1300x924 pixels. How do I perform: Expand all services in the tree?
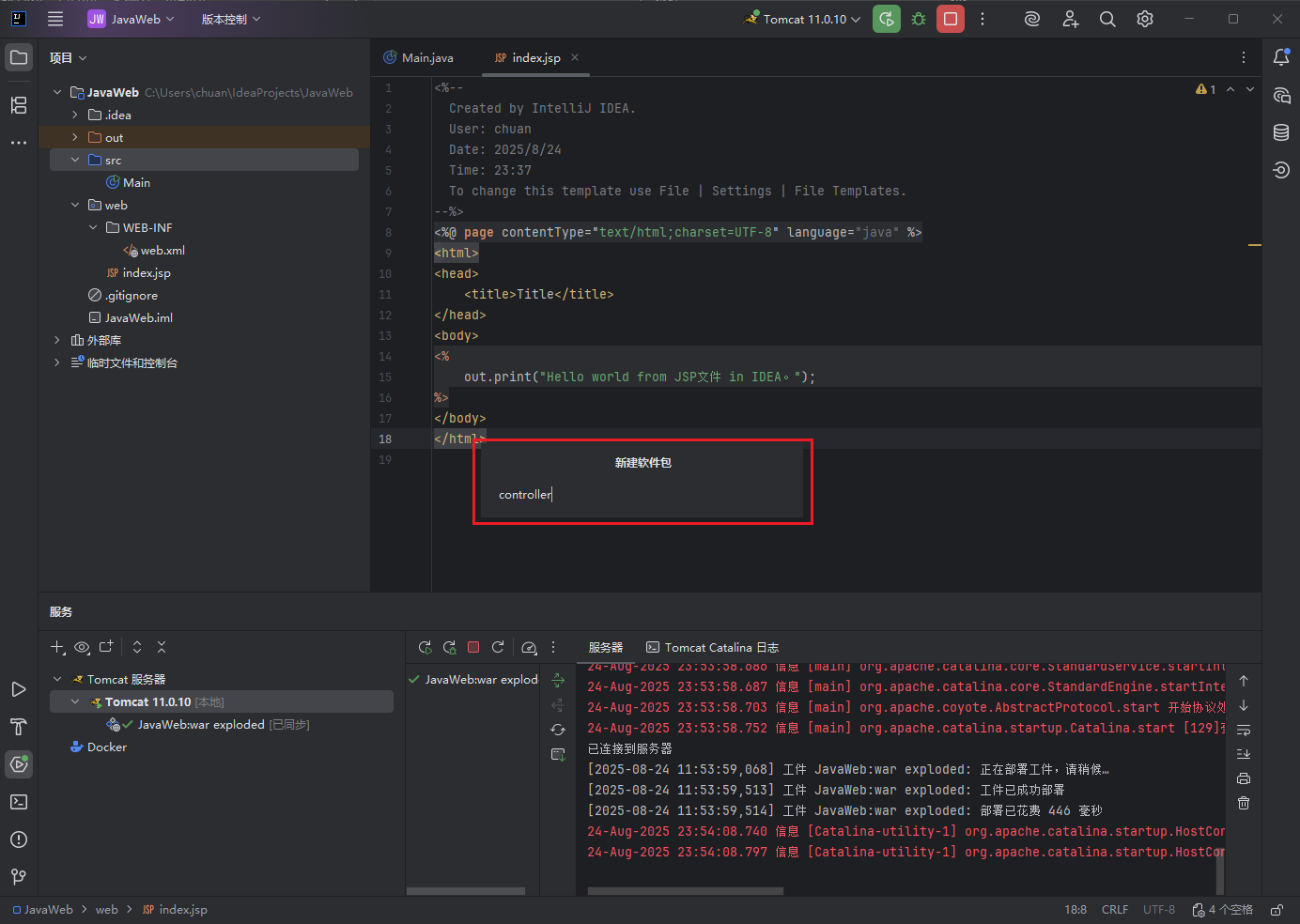click(137, 647)
